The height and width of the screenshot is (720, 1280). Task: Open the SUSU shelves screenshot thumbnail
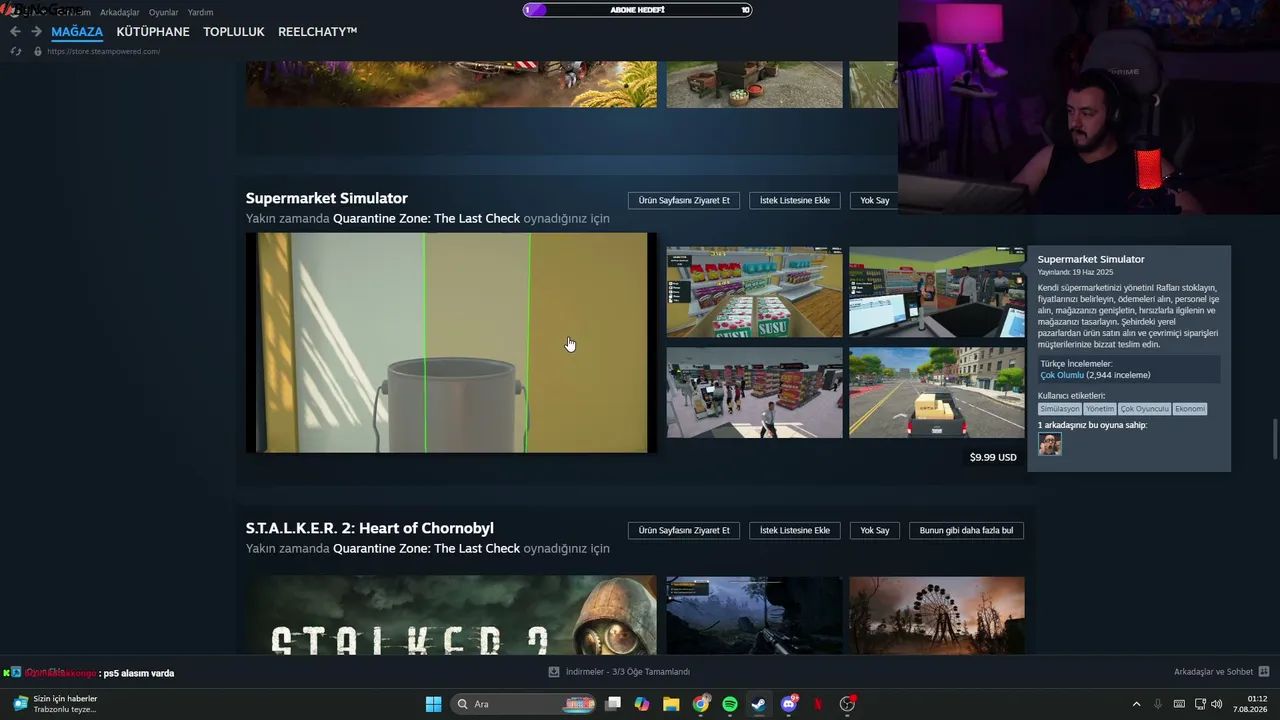(x=755, y=292)
